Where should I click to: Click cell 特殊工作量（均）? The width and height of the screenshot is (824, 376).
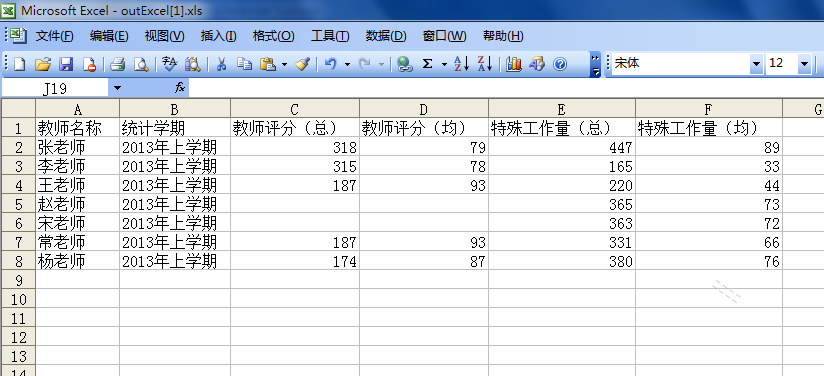709,127
